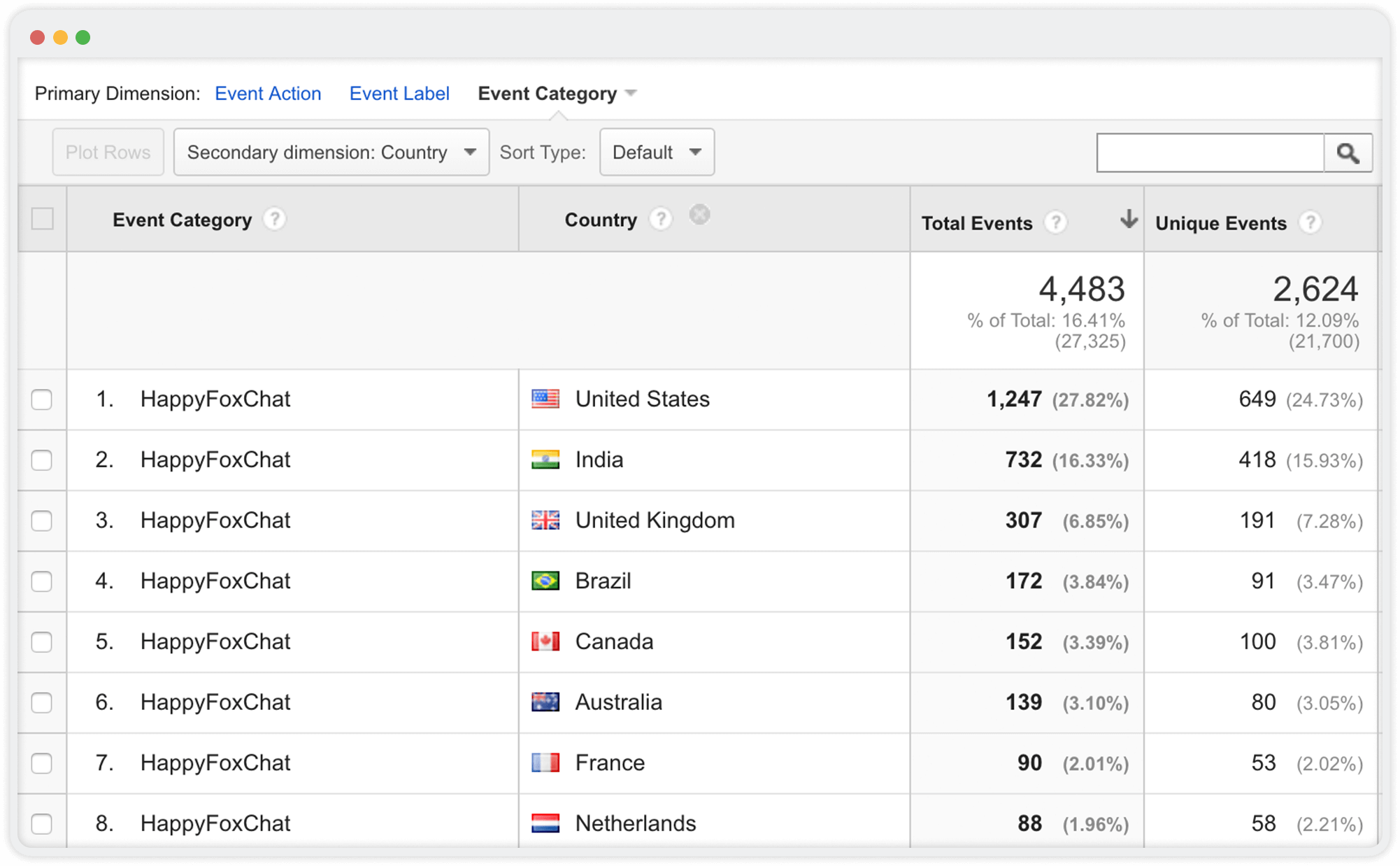Open the Event Category help icon

[x=274, y=220]
